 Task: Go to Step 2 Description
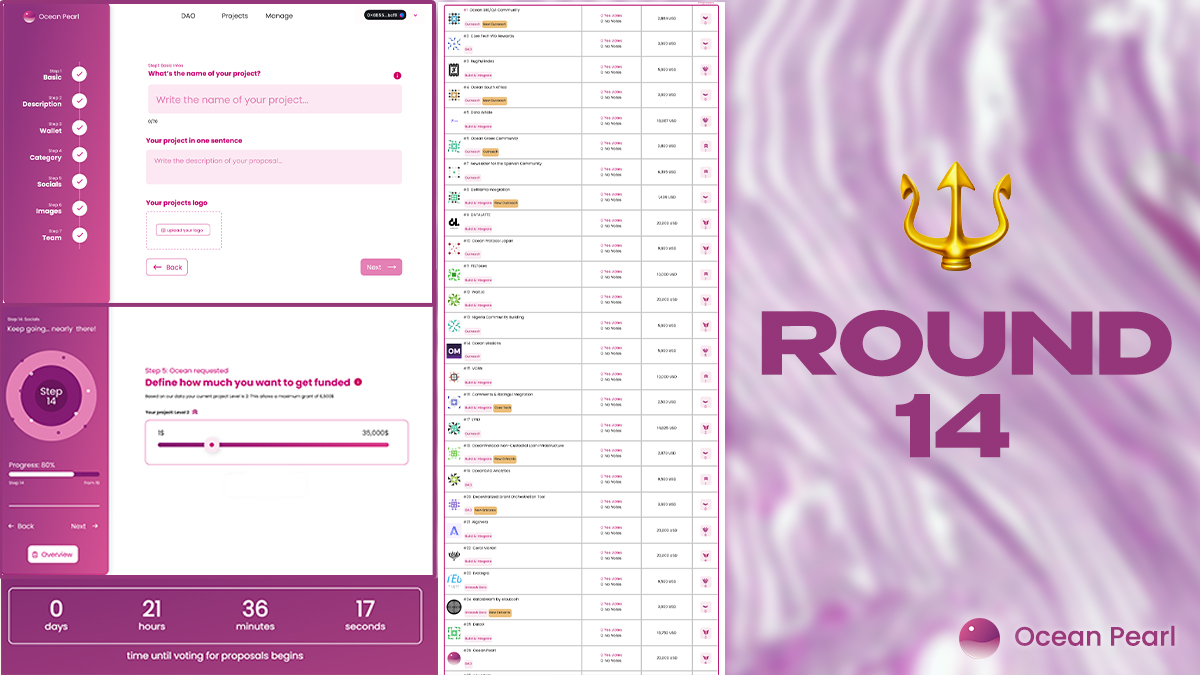(x=44, y=102)
